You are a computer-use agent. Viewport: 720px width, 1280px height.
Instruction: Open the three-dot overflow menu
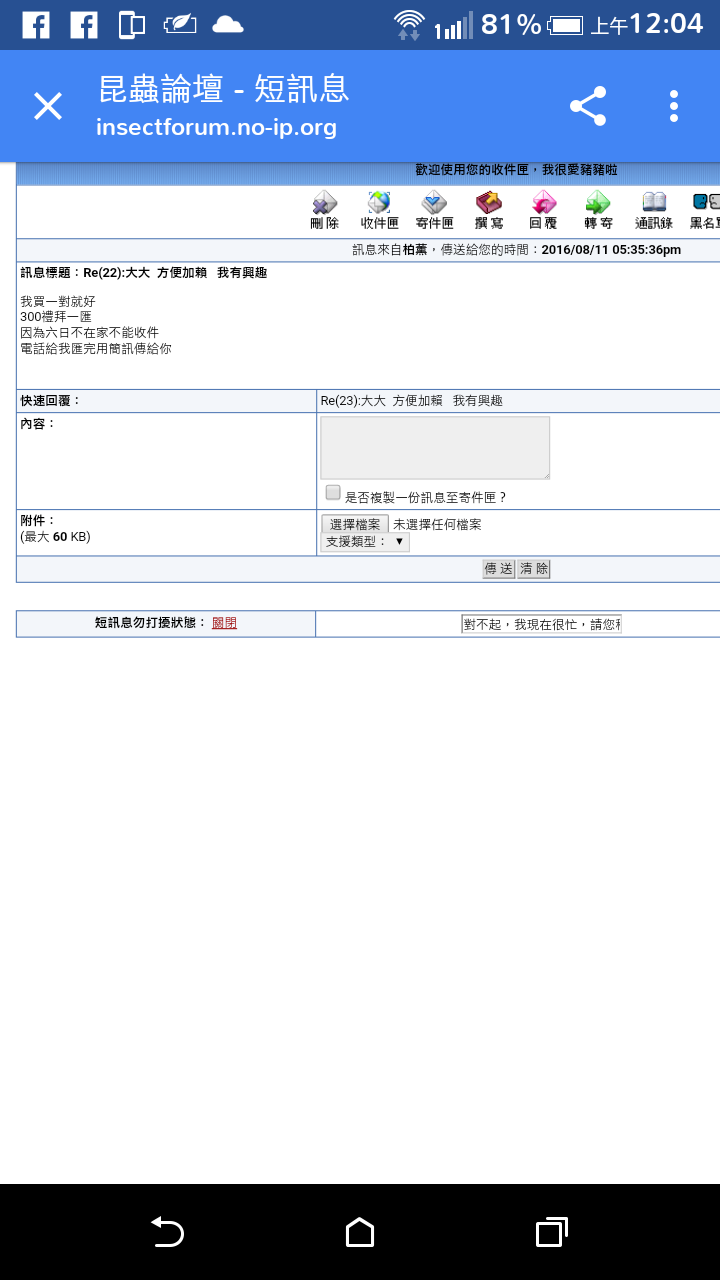pos(674,106)
